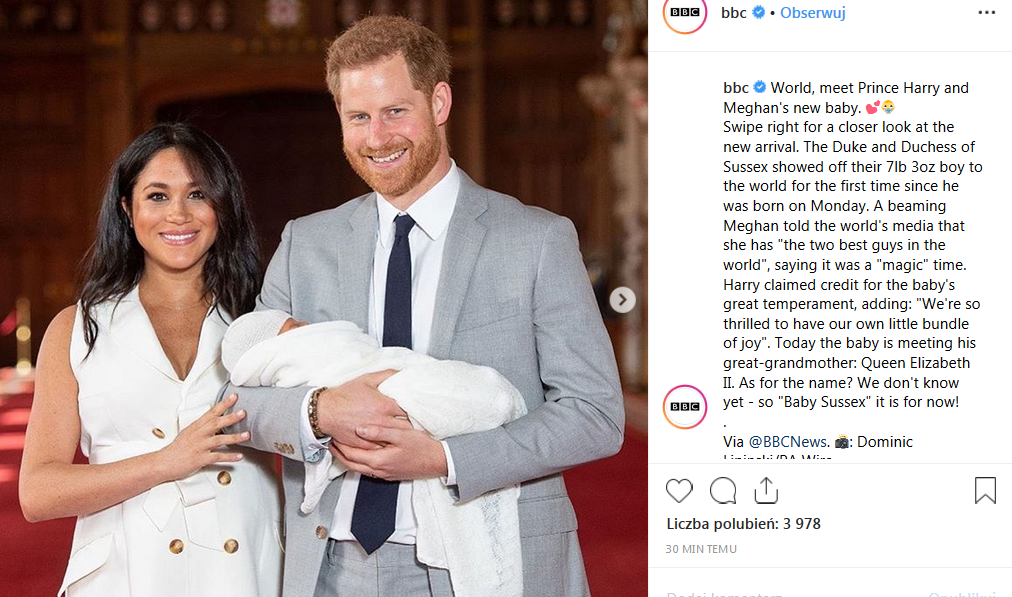Open the bbc username in header
Screen dimensions: 1012x597
point(734,12)
